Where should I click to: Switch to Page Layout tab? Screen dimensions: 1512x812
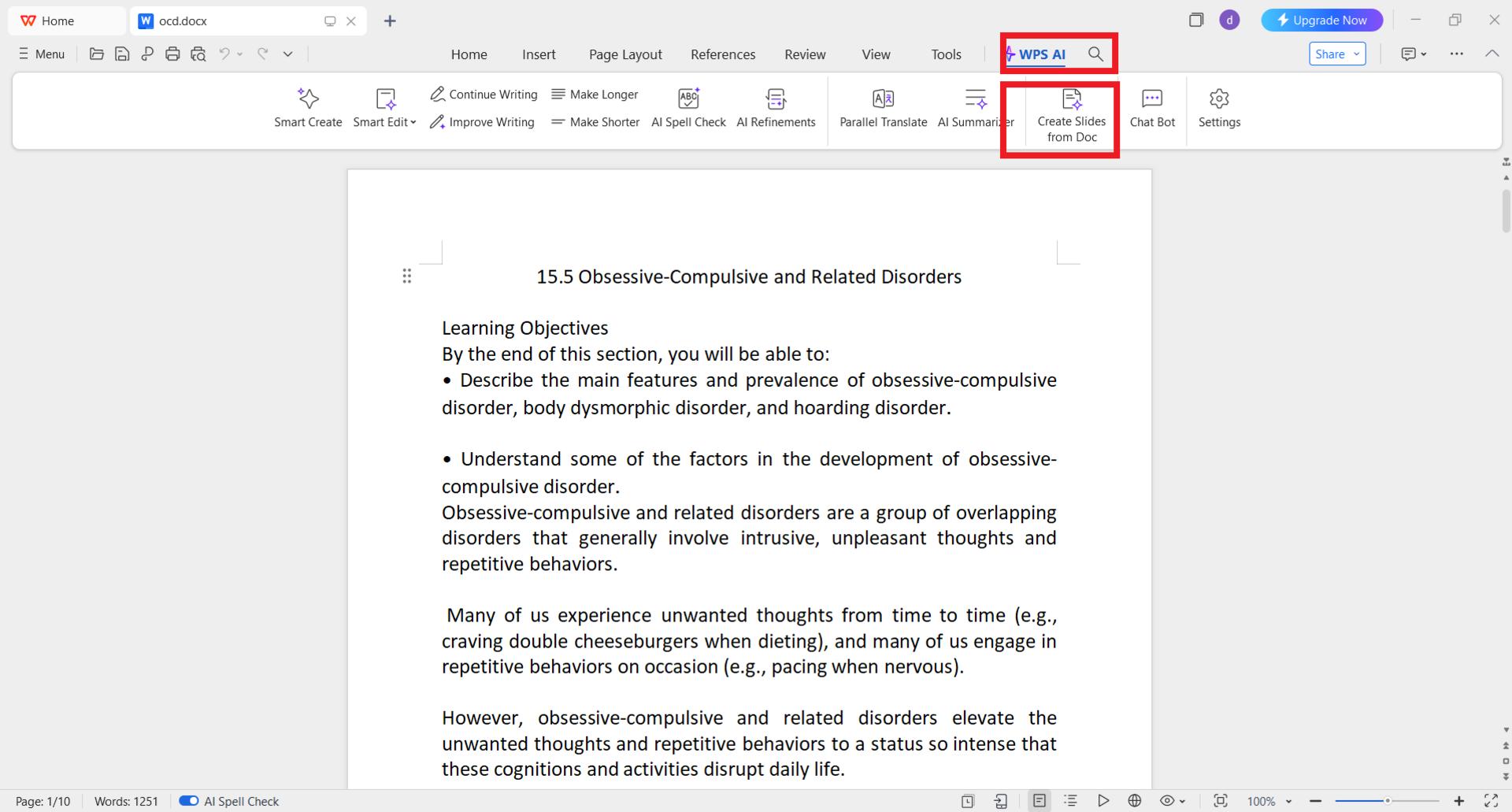coord(625,54)
